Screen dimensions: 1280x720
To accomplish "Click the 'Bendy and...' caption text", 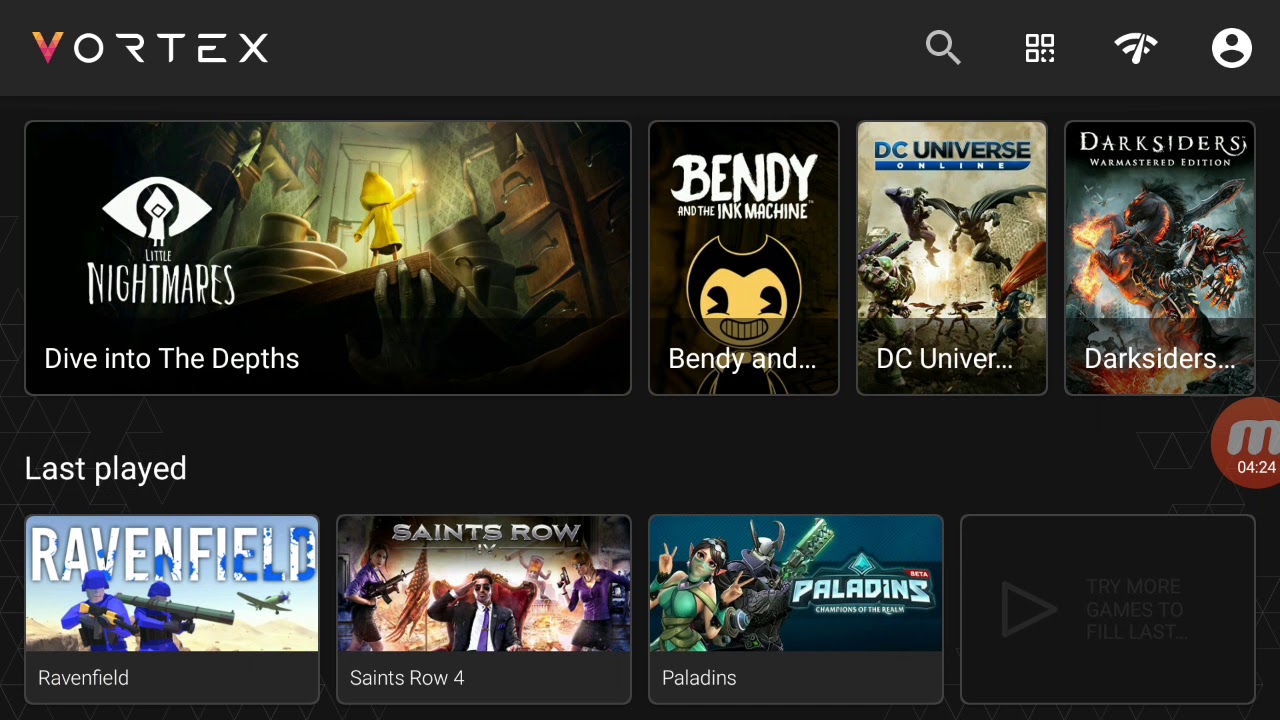I will coord(742,358).
